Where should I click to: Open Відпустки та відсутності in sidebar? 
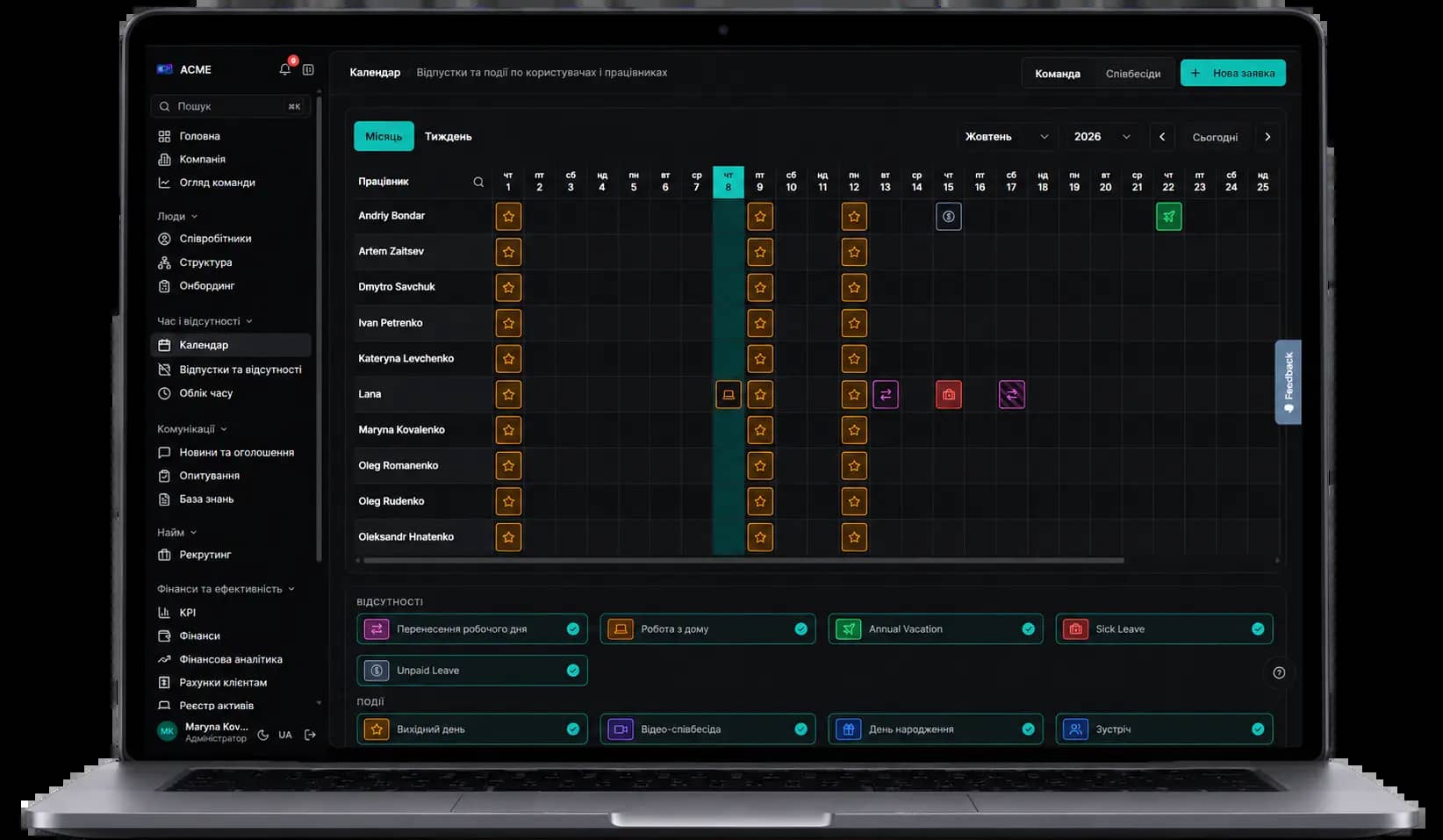tap(231, 370)
